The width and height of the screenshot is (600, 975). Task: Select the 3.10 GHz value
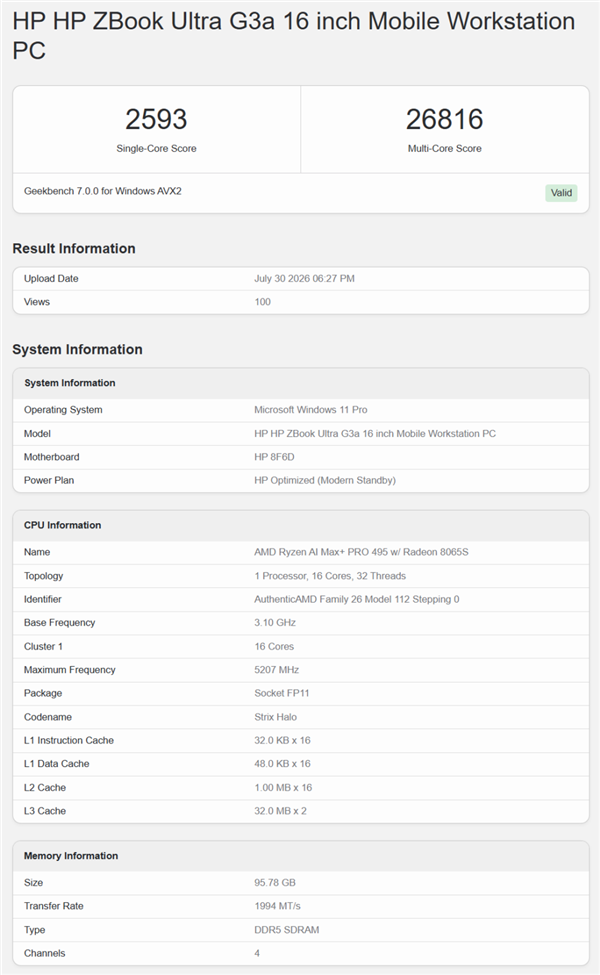pos(275,622)
